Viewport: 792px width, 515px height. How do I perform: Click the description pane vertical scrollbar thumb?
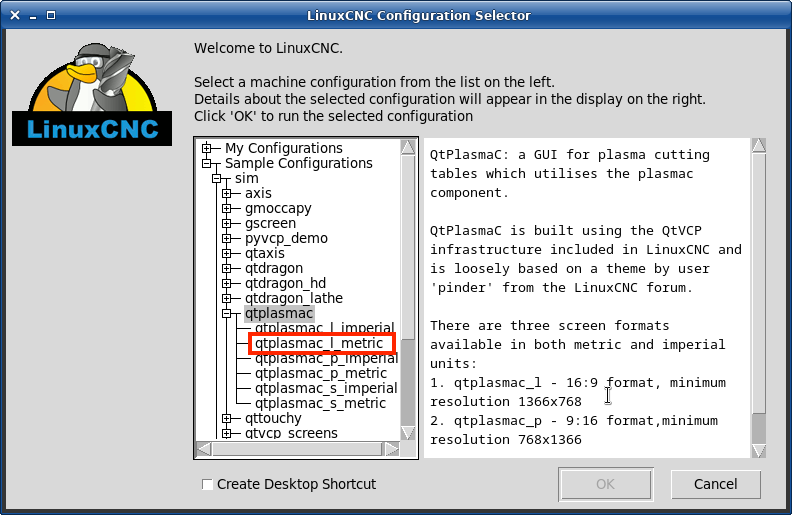(759, 428)
